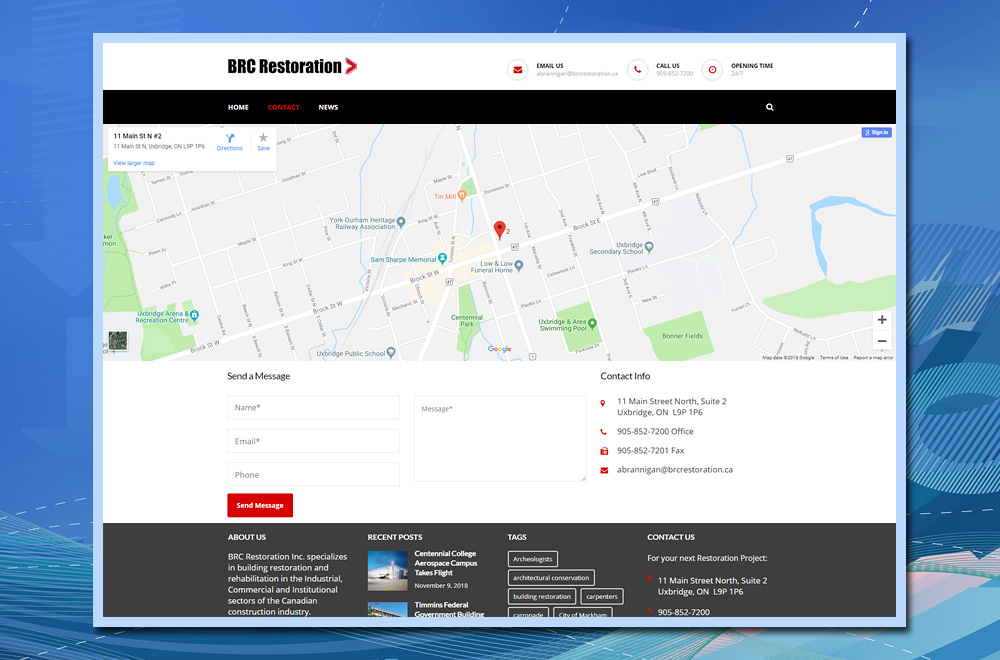Click the Uxbridge Public School marker

(391, 353)
